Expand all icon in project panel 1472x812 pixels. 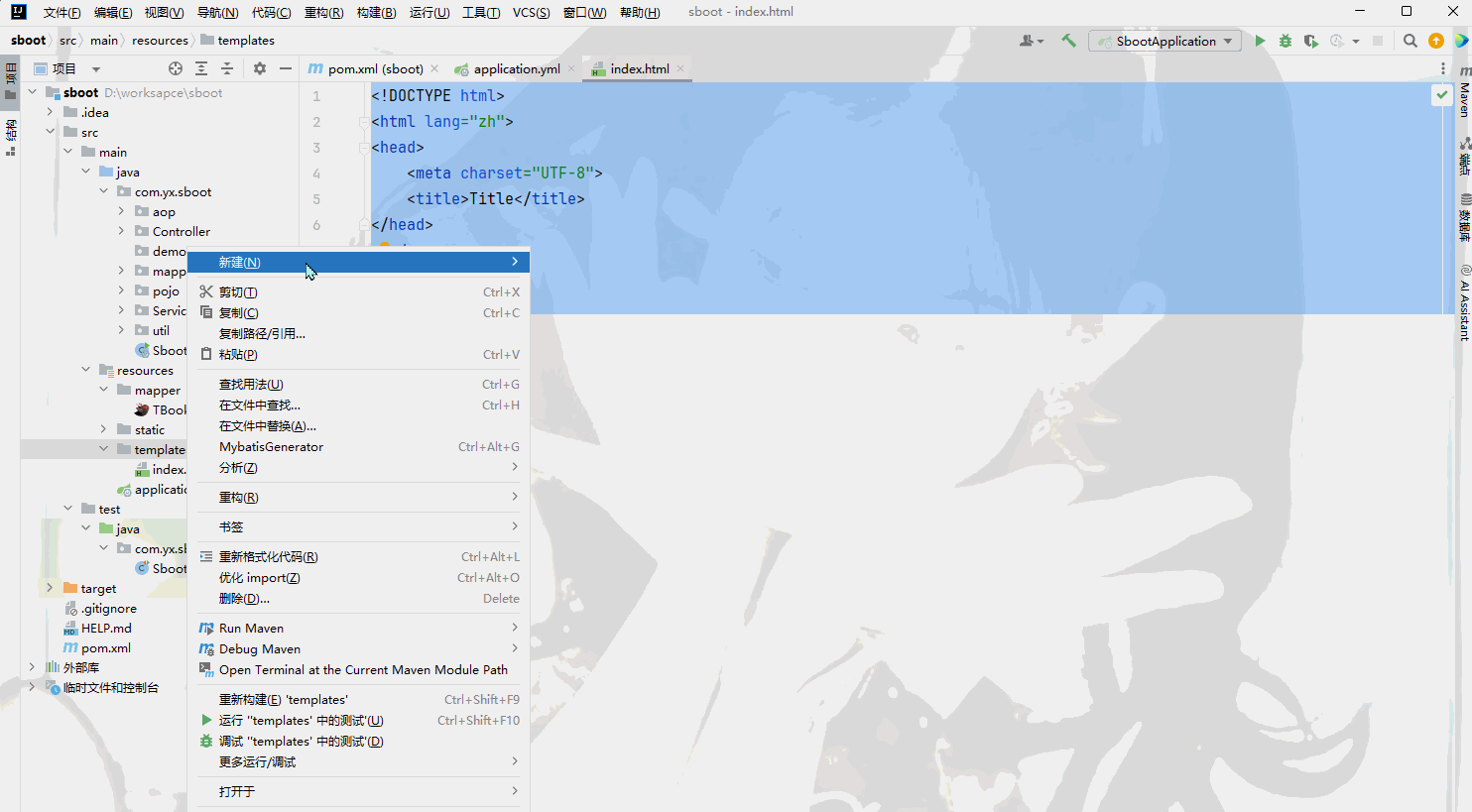(201, 68)
